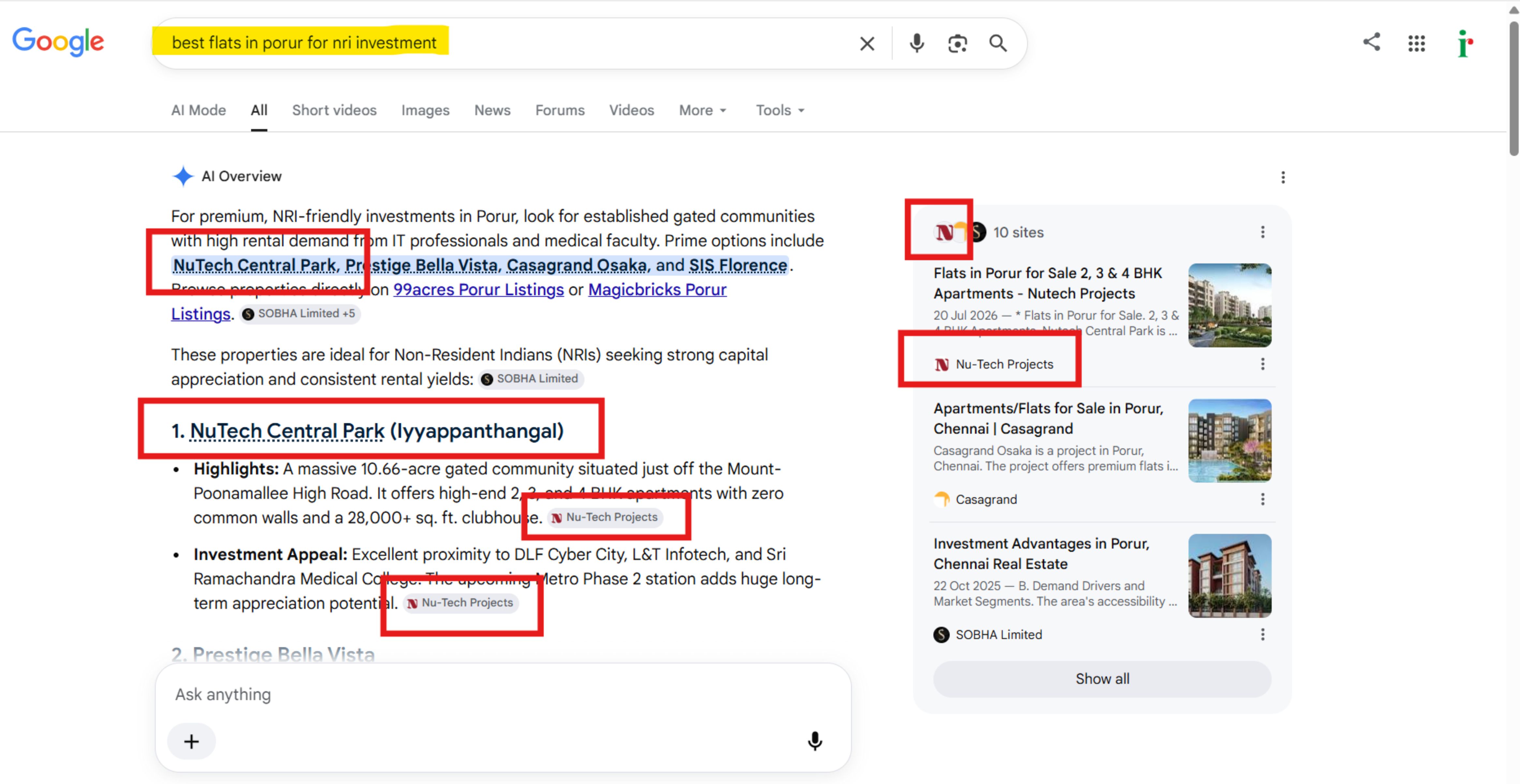Viewport: 1520px width, 784px height.
Task: Click the SOBHA red building thumbnail
Action: 1230,576
